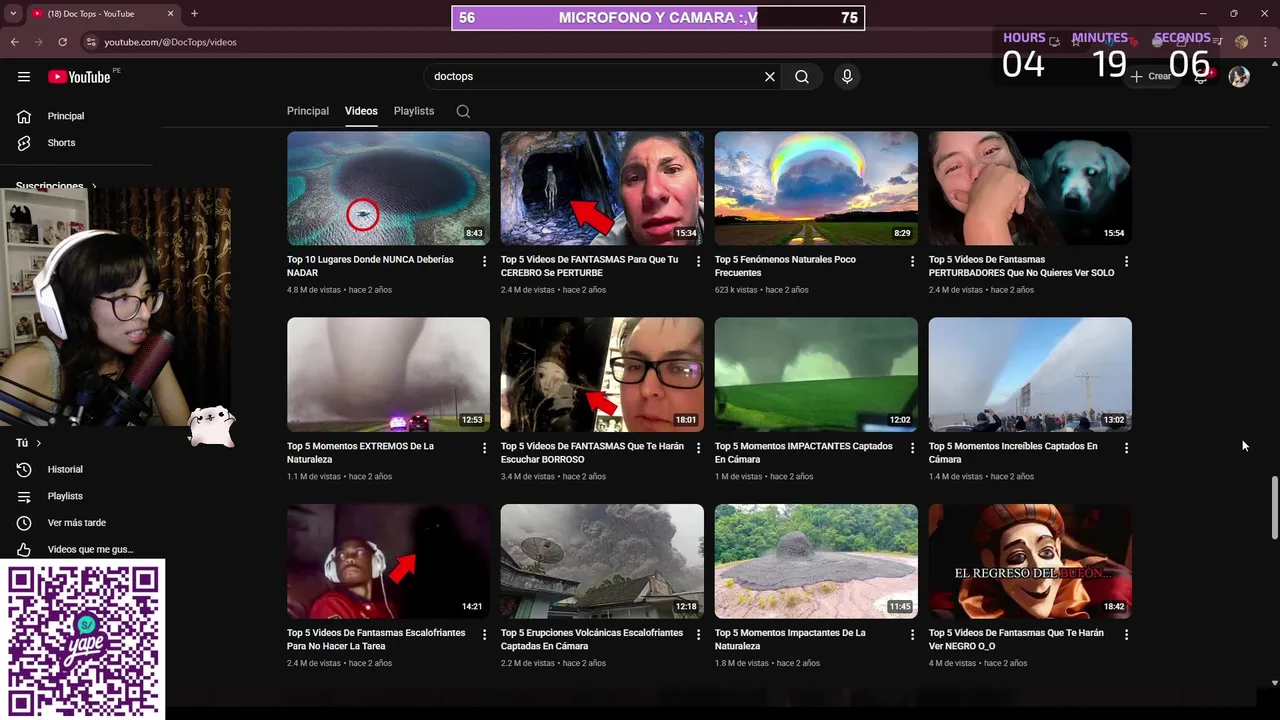Open the YouTube hamburger guide menu
The width and height of the screenshot is (1280, 720).
pyautogui.click(x=24, y=77)
